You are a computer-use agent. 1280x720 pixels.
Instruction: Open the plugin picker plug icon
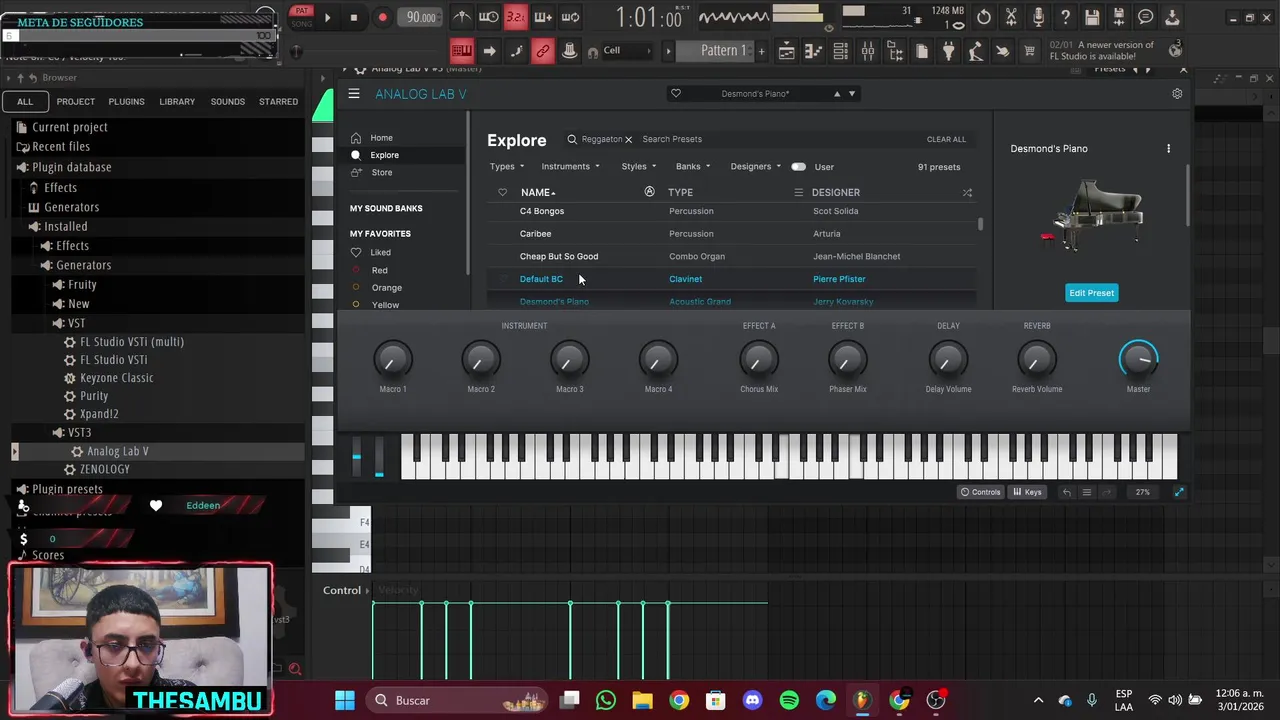948,51
